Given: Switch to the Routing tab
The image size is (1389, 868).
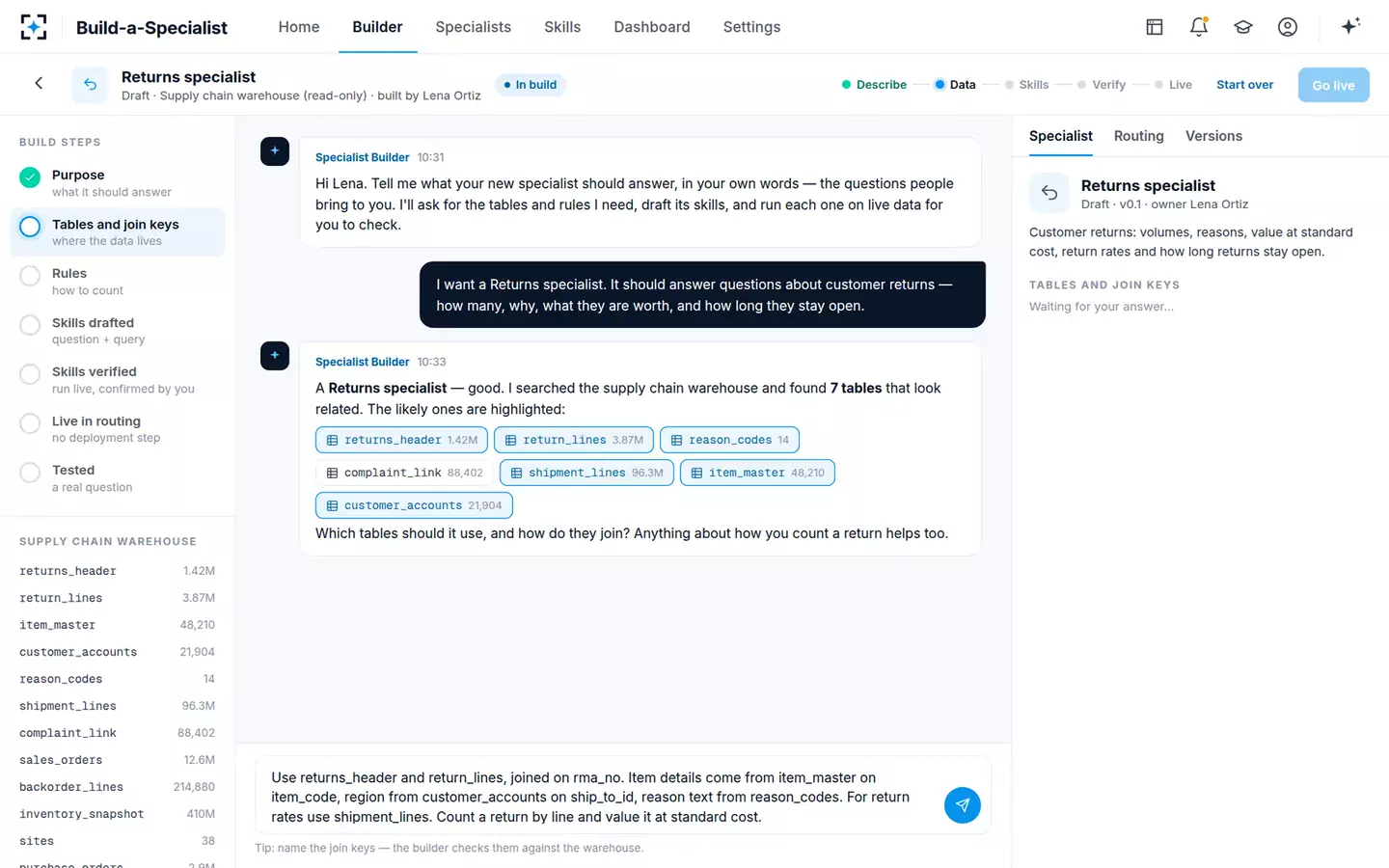Looking at the screenshot, I should (x=1138, y=136).
